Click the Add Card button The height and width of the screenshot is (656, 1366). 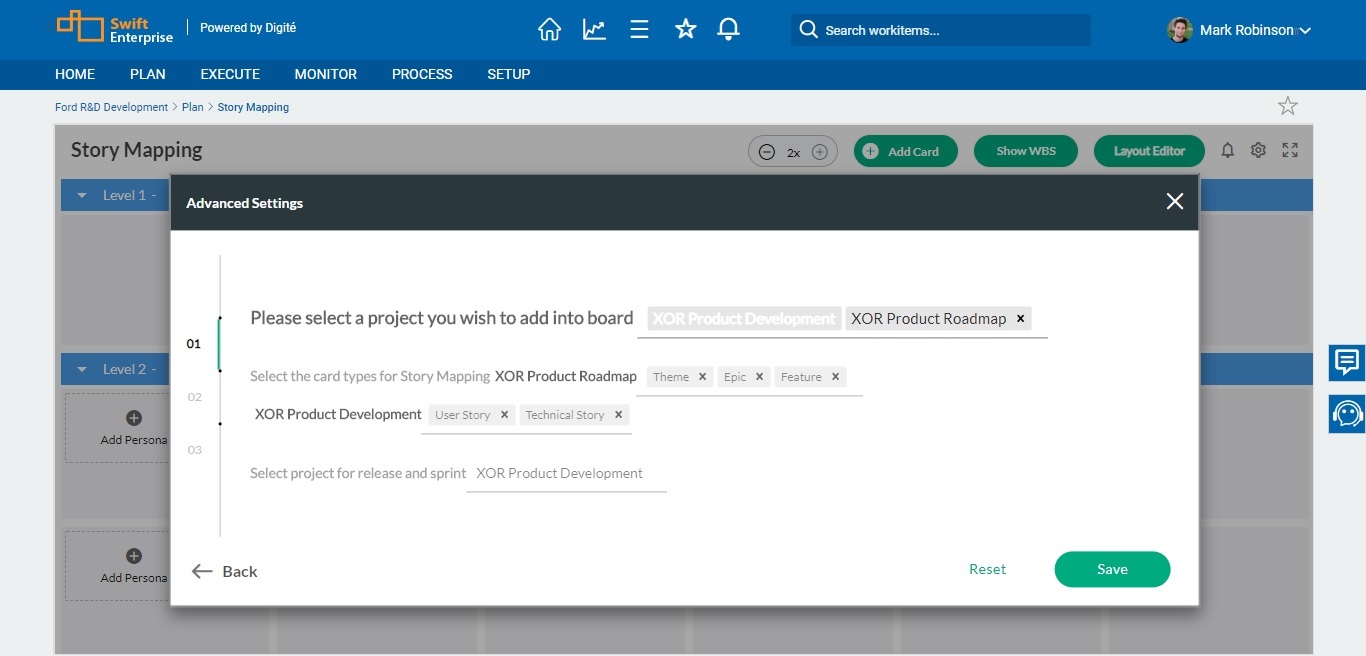906,151
